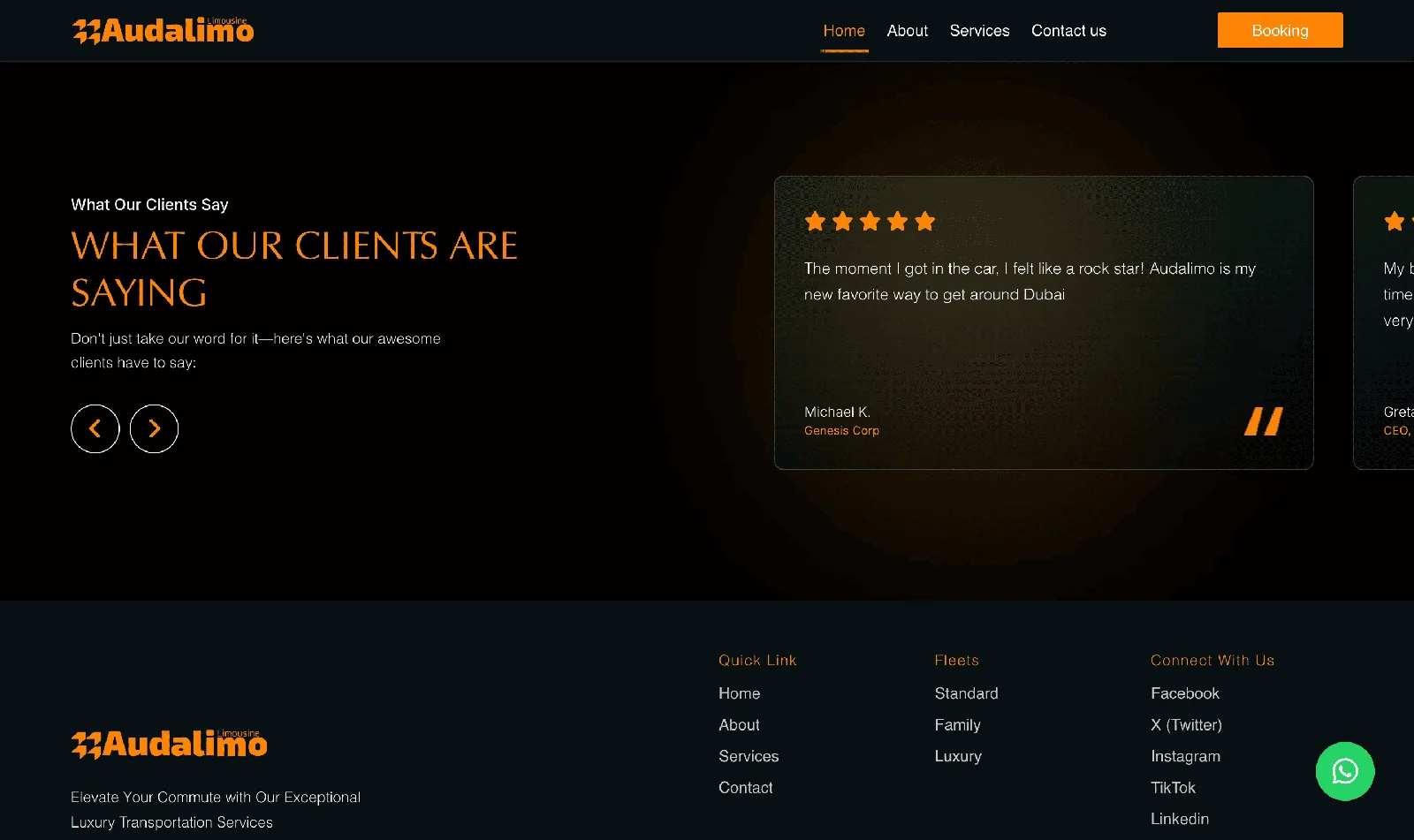
Task: Follow the footer Home quick link
Action: [x=739, y=693]
